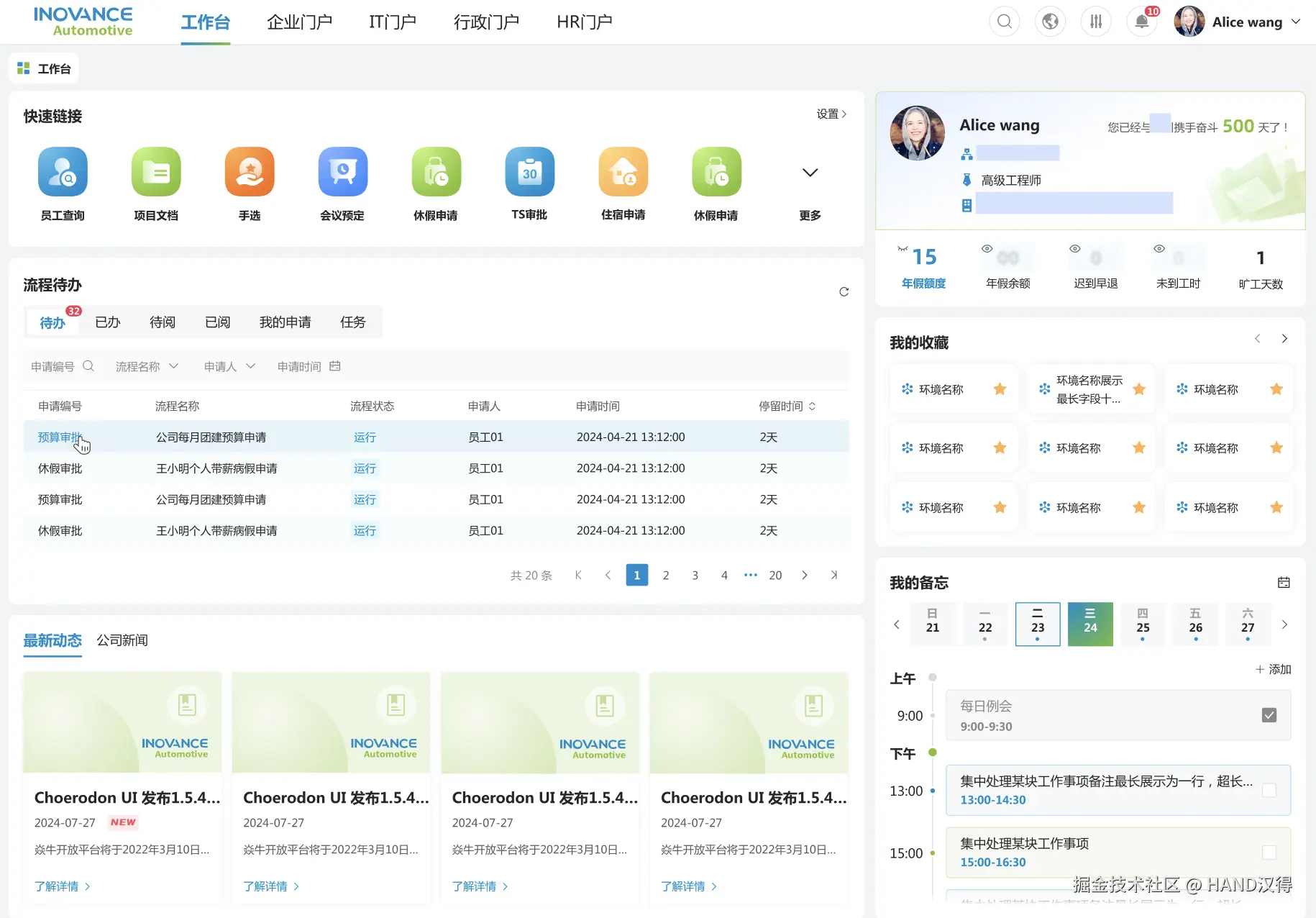The width and height of the screenshot is (1316, 918).
Task: Show next week in 我的备忘
Action: tap(1284, 624)
